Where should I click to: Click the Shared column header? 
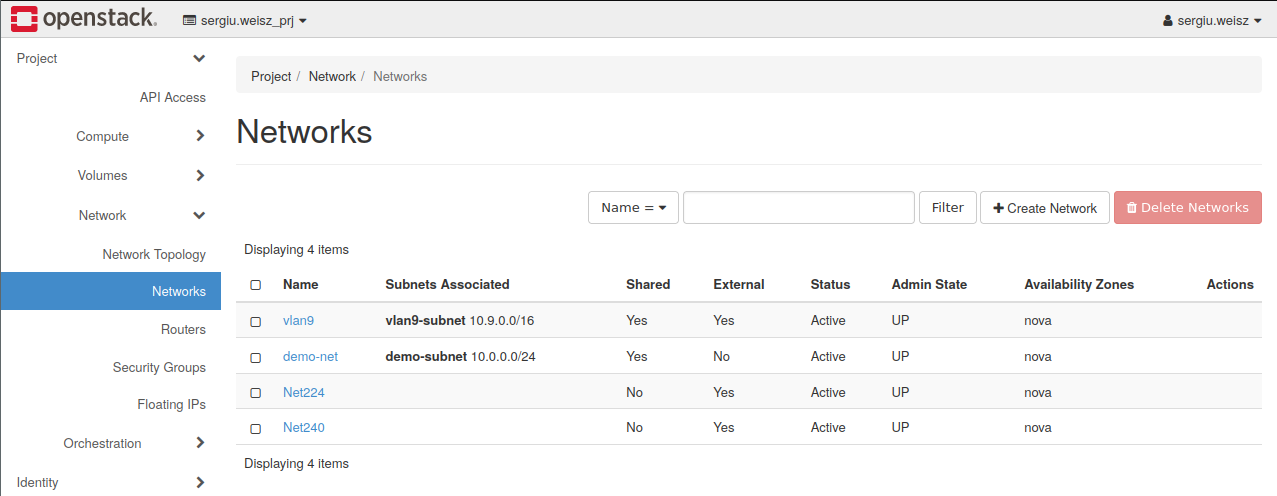click(648, 284)
